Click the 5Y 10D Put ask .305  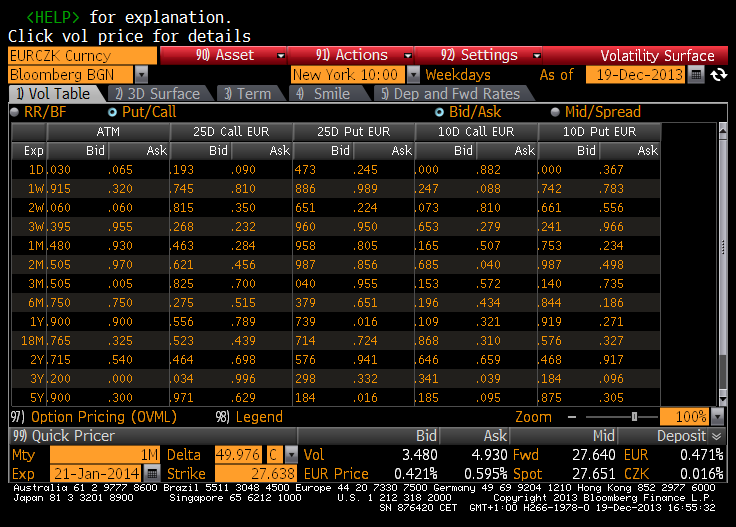point(611,398)
